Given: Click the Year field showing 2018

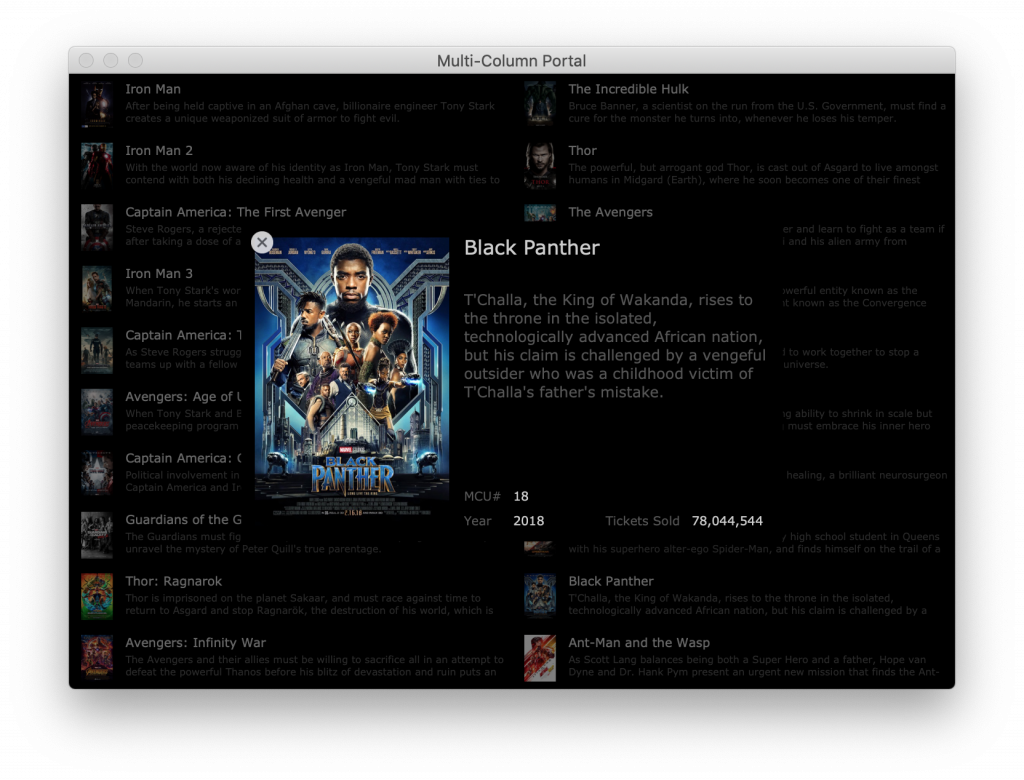Looking at the screenshot, I should [529, 521].
